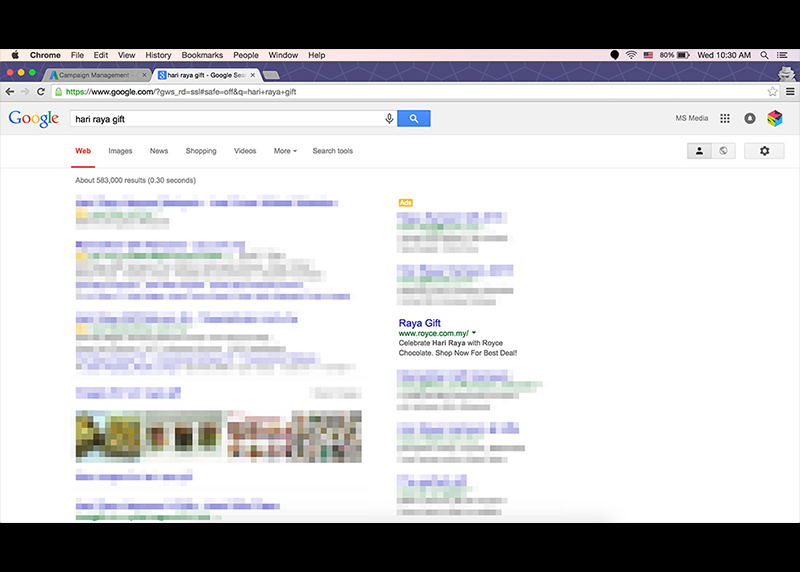This screenshot has width=800, height=572.
Task: Click the Google logo
Action: tap(34, 118)
